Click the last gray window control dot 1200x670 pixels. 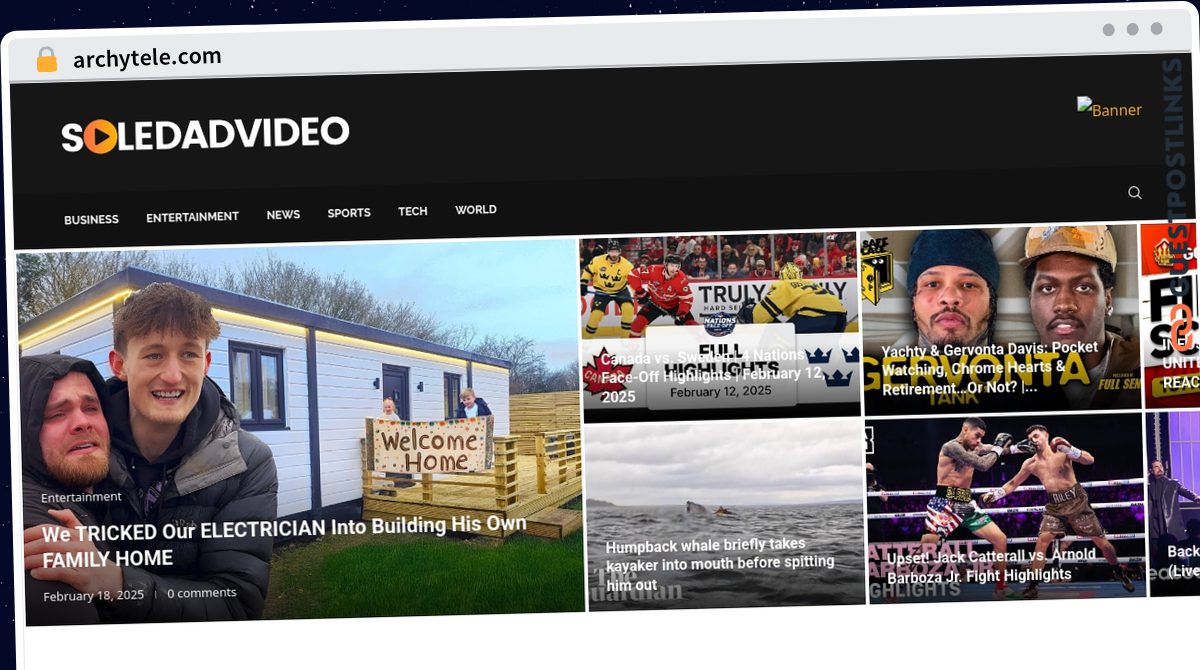(1156, 29)
